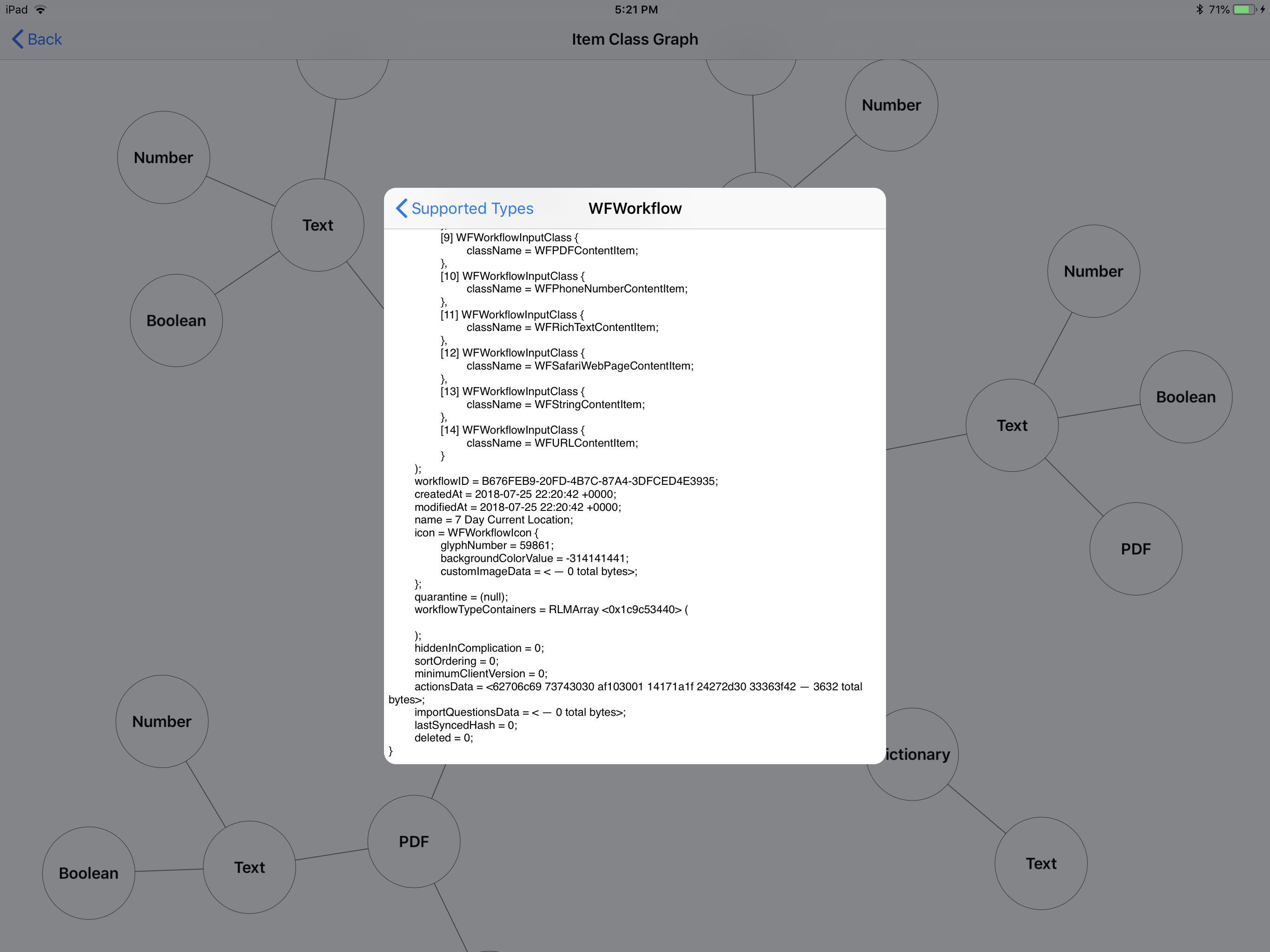
Task: Tap the minimumClientVersion = 0 line
Action: [x=481, y=674]
